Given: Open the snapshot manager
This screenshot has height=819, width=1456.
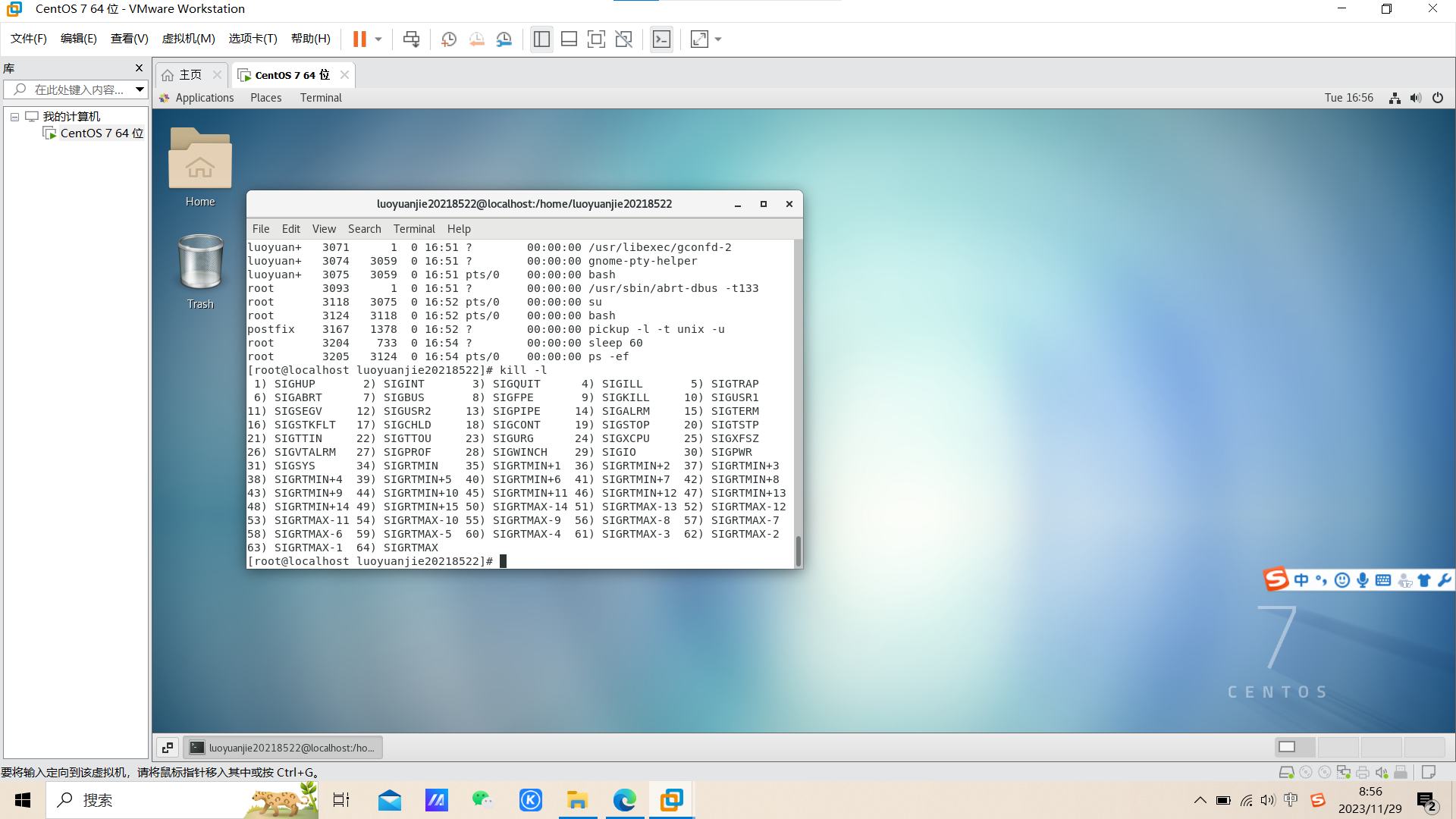Looking at the screenshot, I should [x=504, y=39].
